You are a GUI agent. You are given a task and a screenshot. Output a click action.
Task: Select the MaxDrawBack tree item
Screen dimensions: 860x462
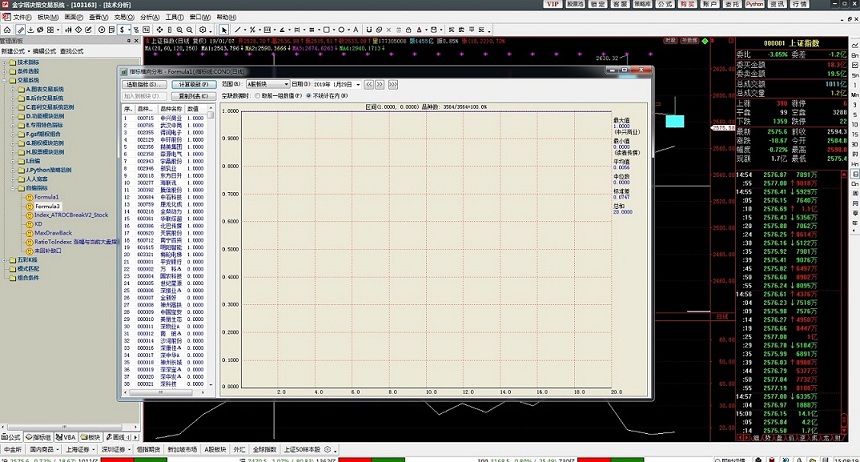(x=53, y=233)
